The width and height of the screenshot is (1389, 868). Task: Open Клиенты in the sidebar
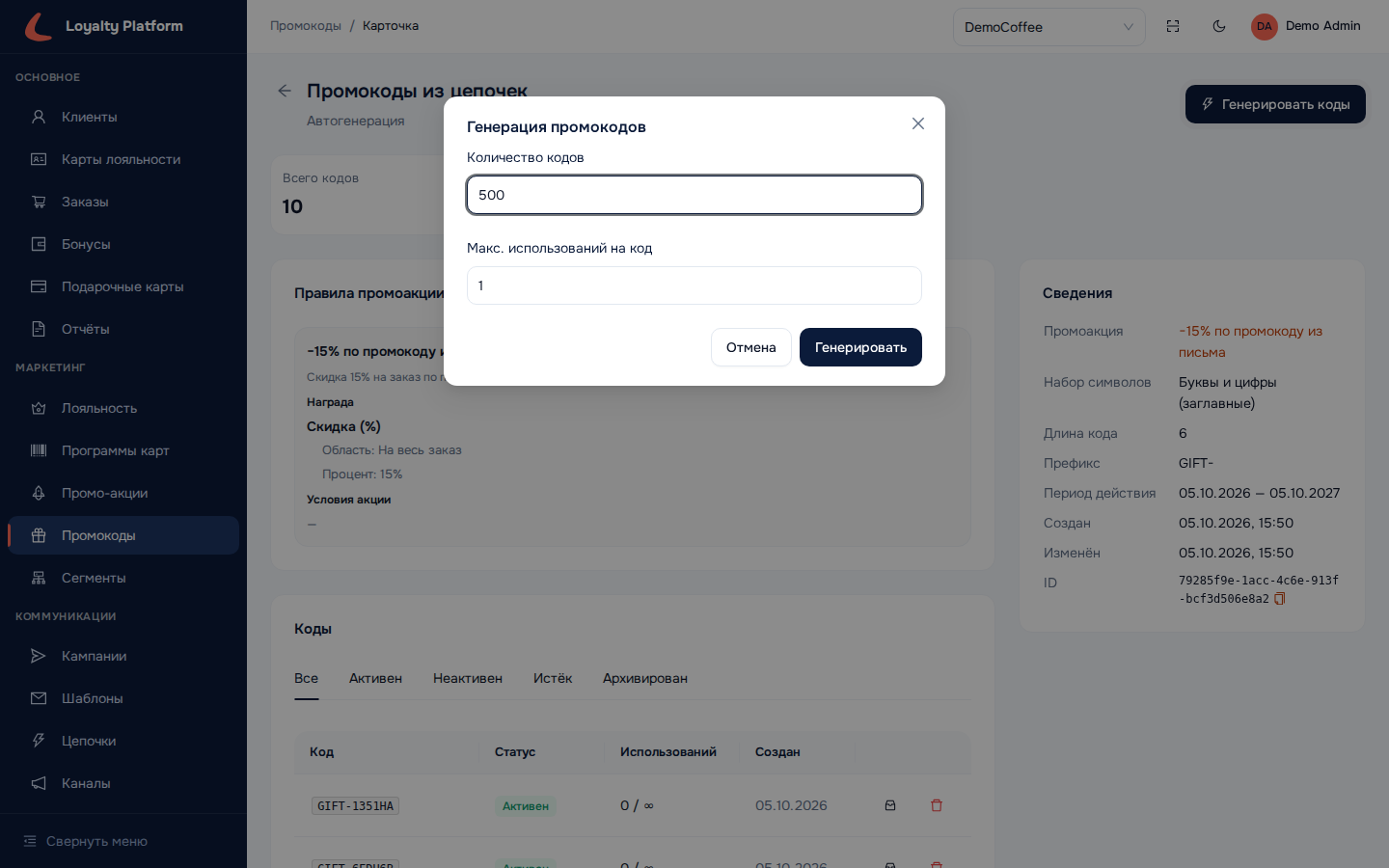click(x=123, y=117)
